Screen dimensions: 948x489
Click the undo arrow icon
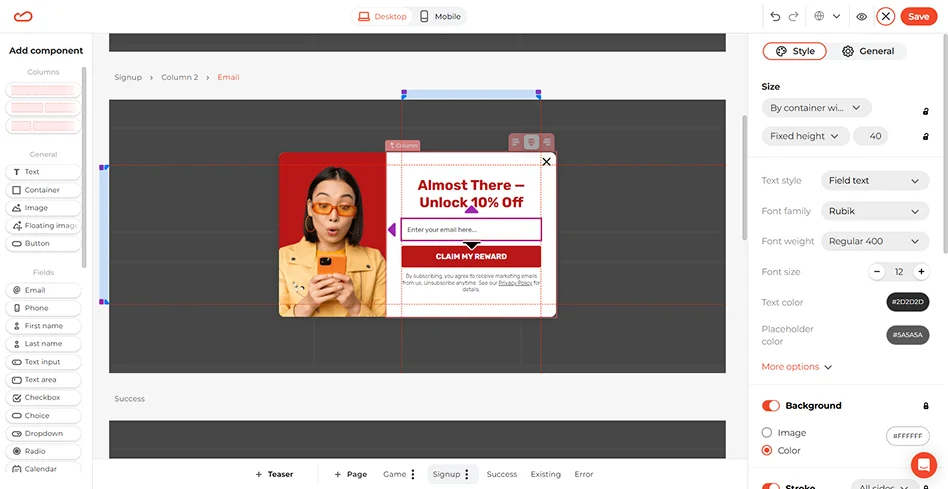click(x=775, y=16)
